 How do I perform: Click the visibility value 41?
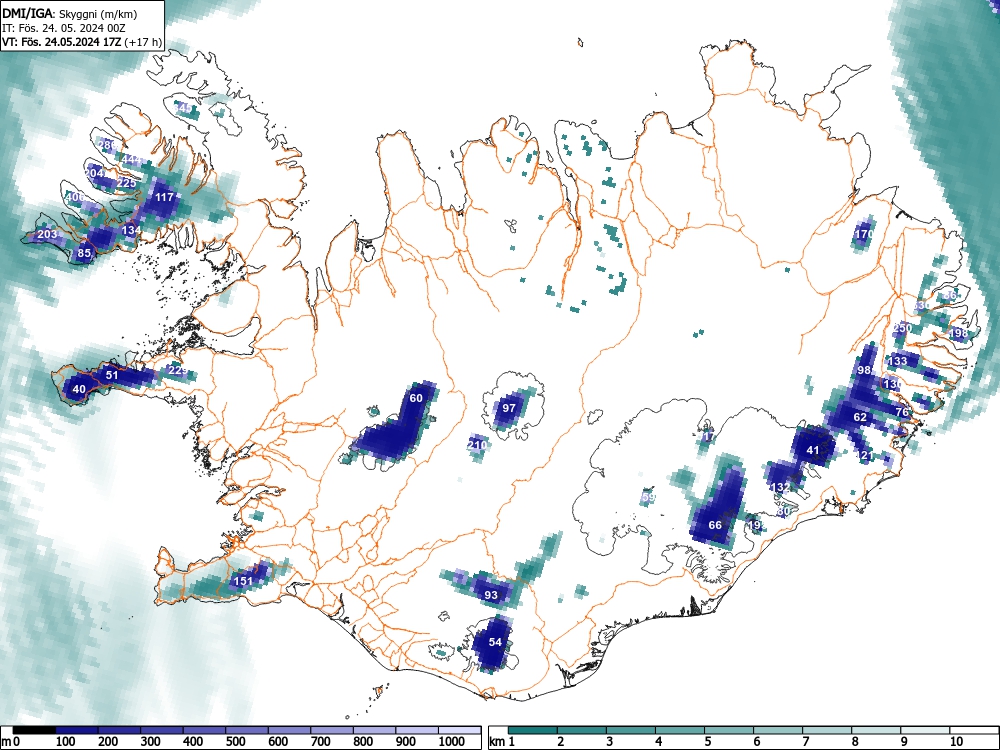812,450
